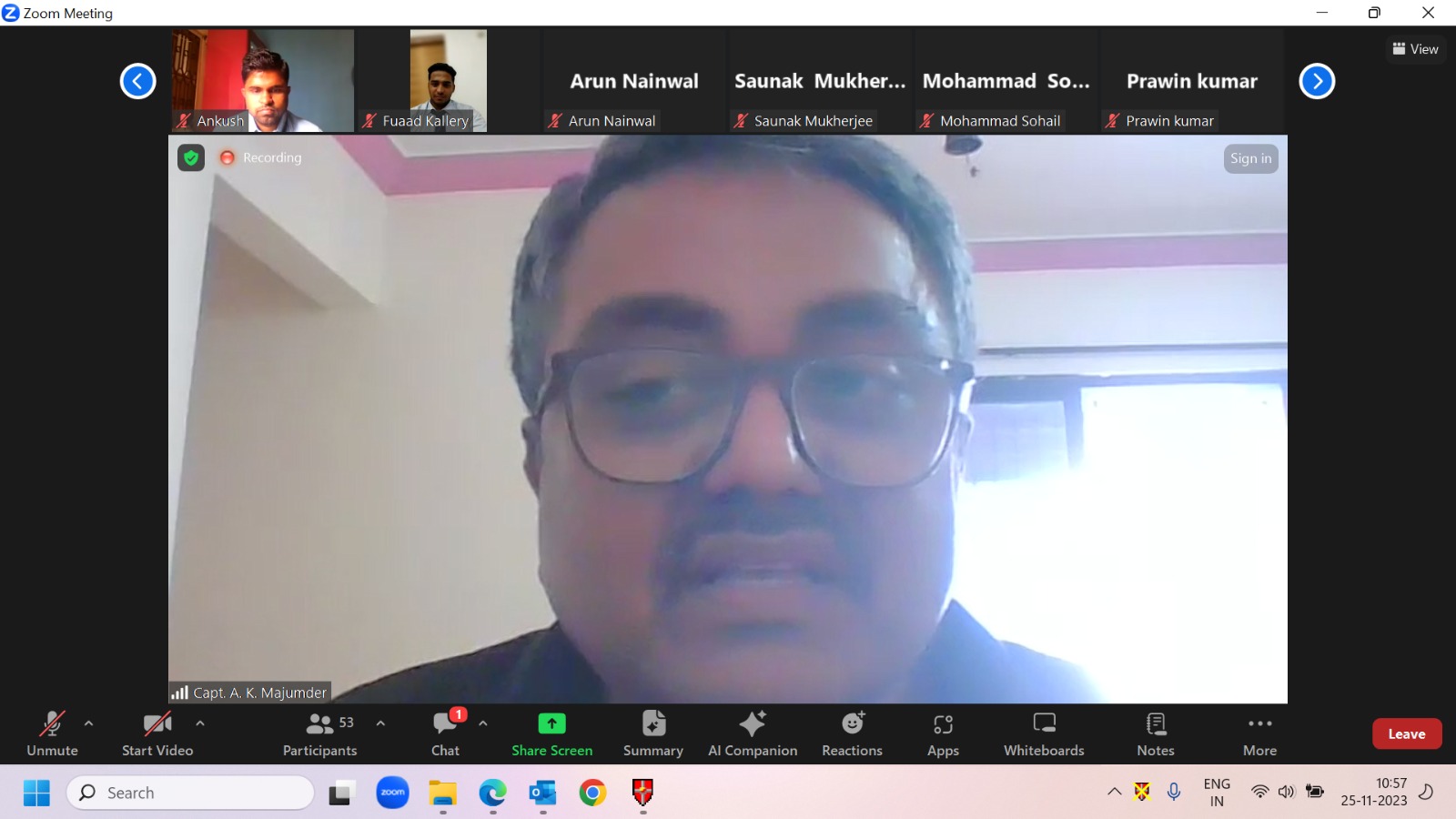Open the Reactions menu
The height and width of the screenshot is (819, 1456).
pos(852,733)
